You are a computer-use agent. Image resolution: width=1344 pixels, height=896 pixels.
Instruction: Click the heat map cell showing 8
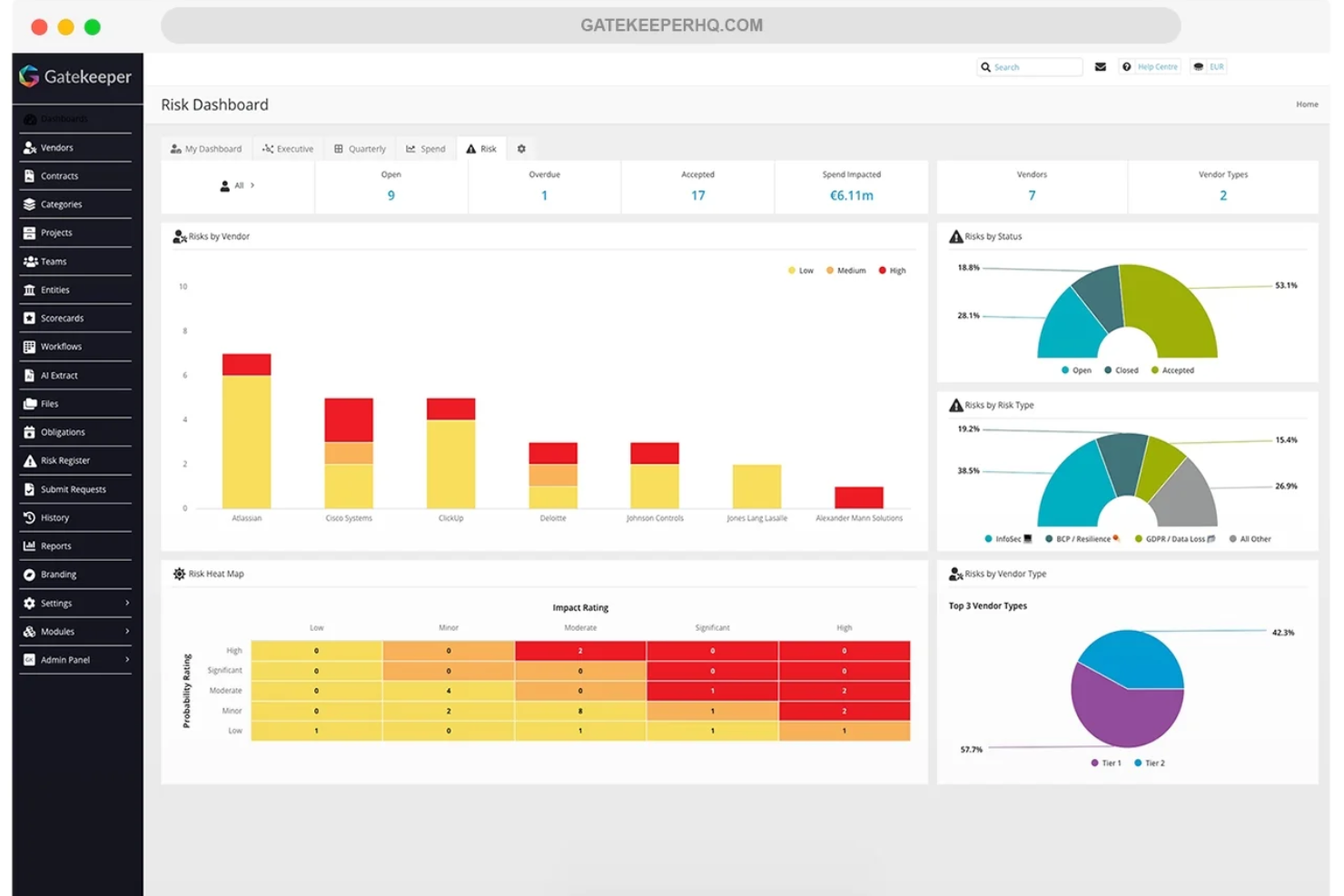pyautogui.click(x=580, y=711)
